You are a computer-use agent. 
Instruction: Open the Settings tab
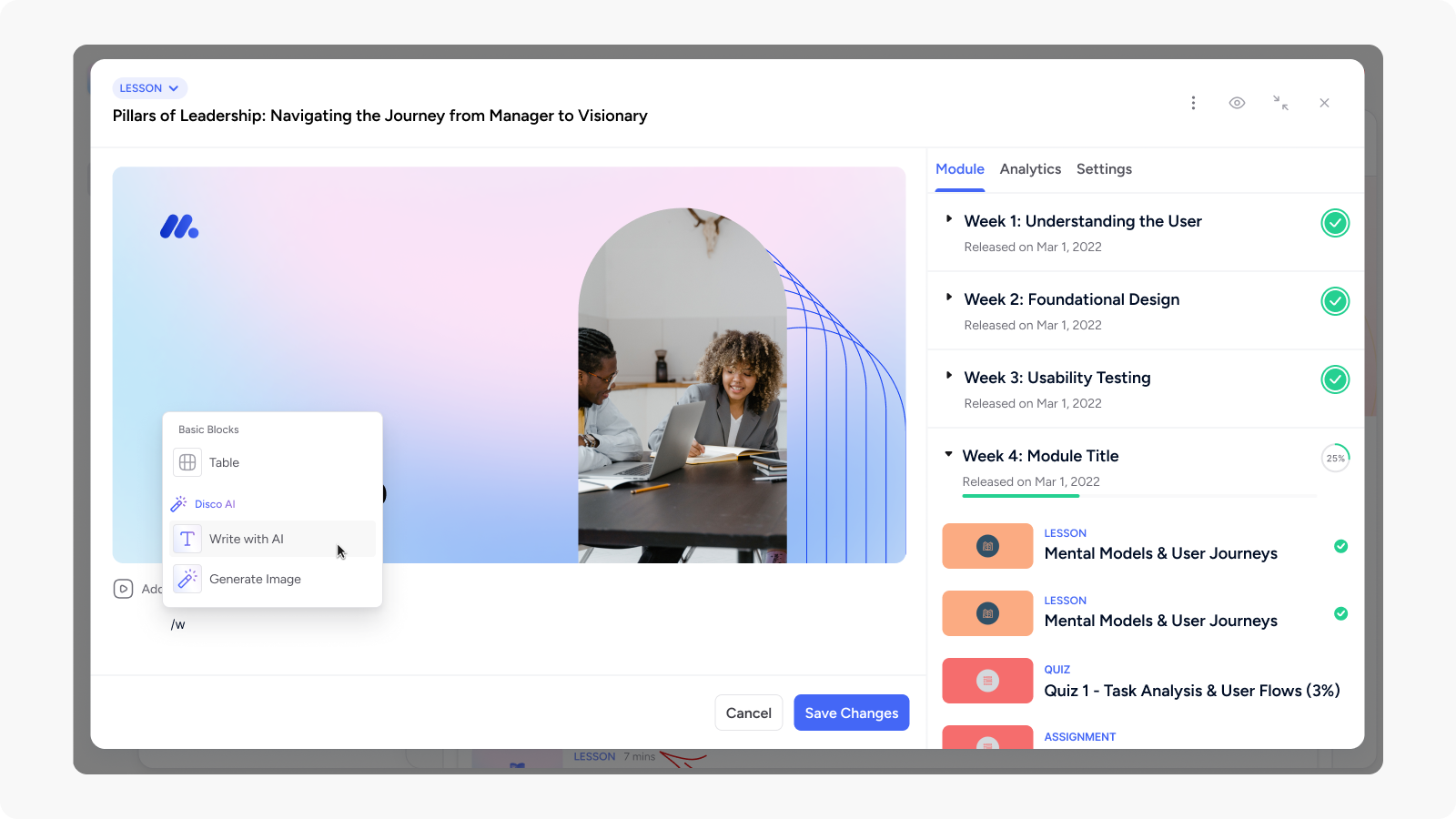click(1104, 169)
